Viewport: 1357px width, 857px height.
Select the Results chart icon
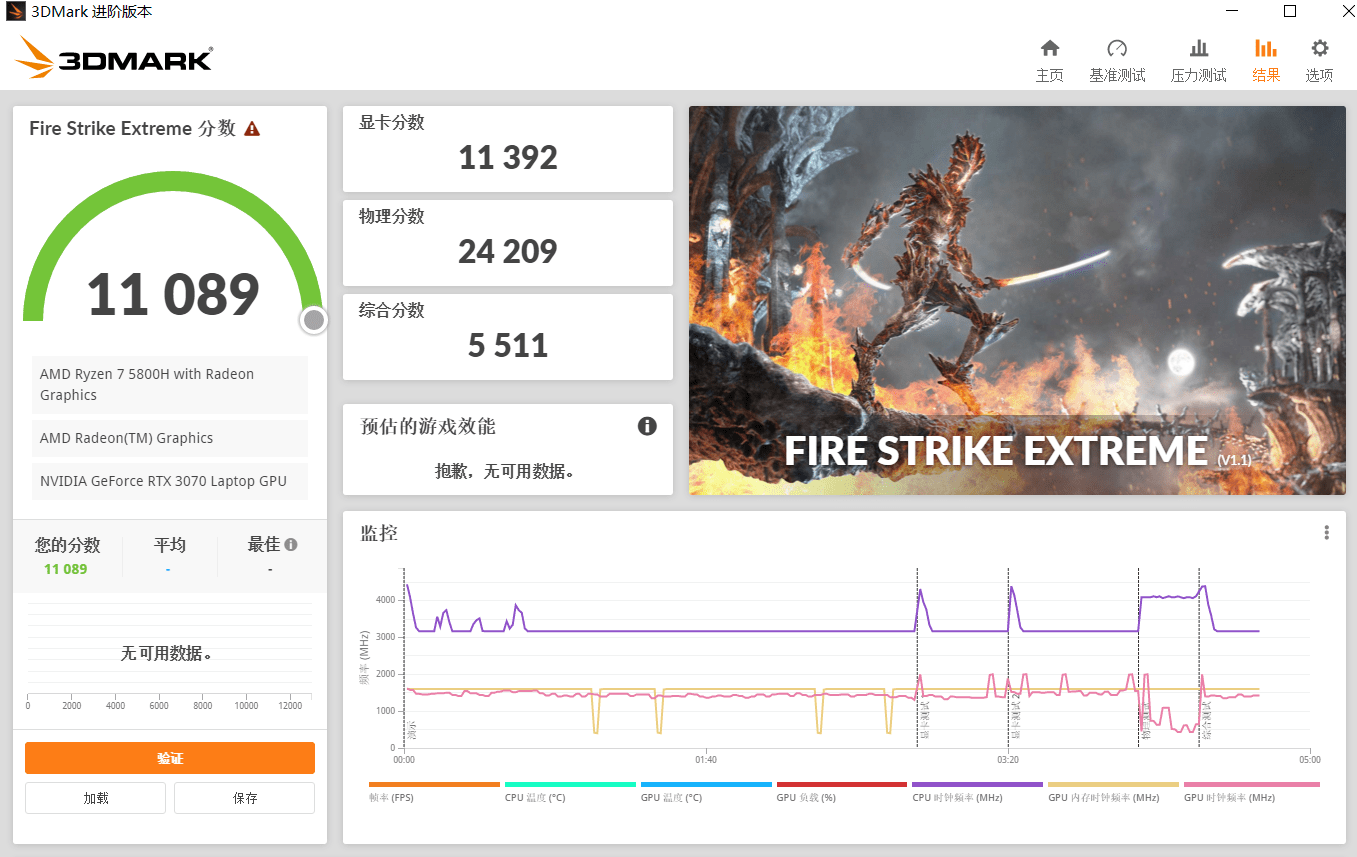coord(1265,49)
